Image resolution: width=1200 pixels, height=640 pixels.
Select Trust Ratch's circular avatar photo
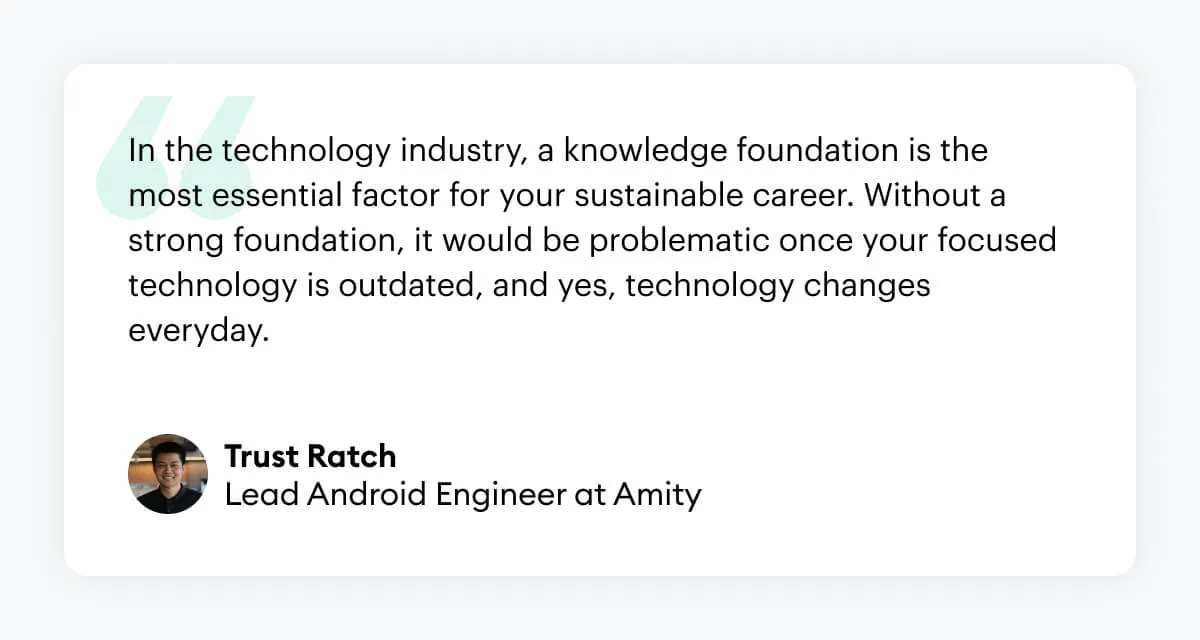pos(168,474)
